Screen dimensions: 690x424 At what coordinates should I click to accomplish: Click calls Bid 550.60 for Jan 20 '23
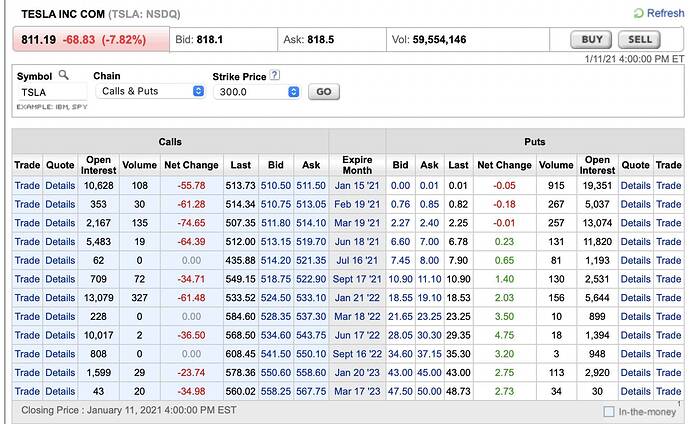276,373
